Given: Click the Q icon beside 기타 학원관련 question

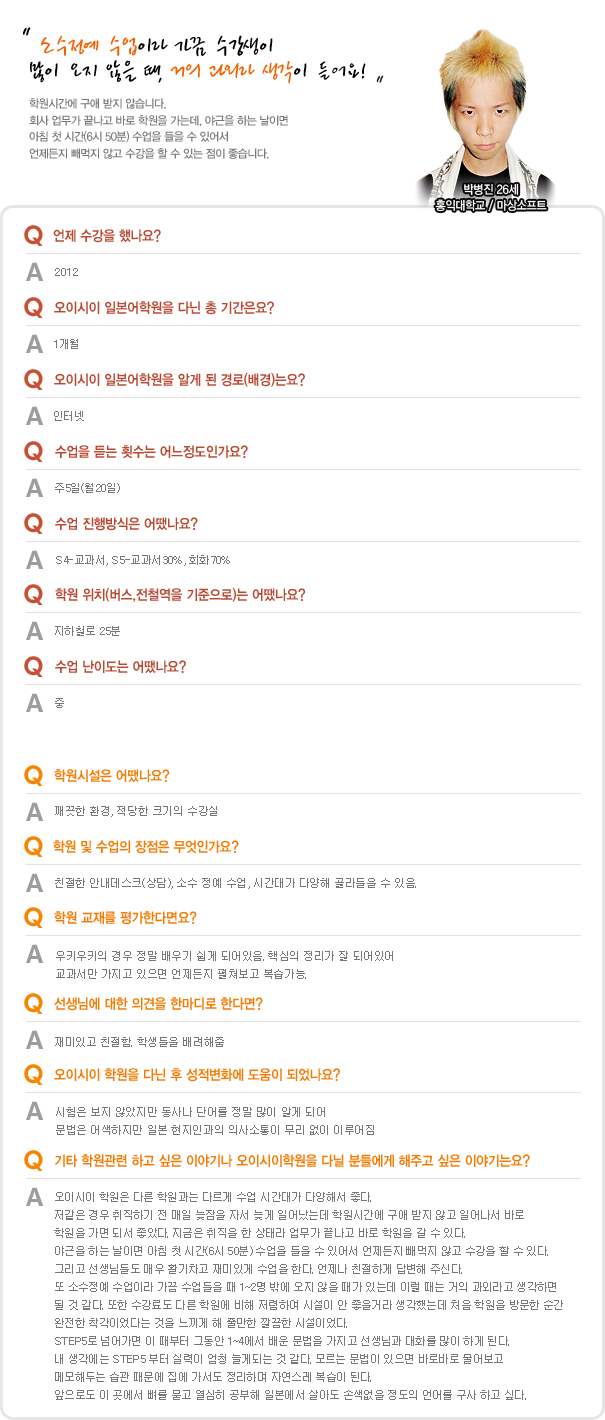Looking at the screenshot, I should 33,1161.
